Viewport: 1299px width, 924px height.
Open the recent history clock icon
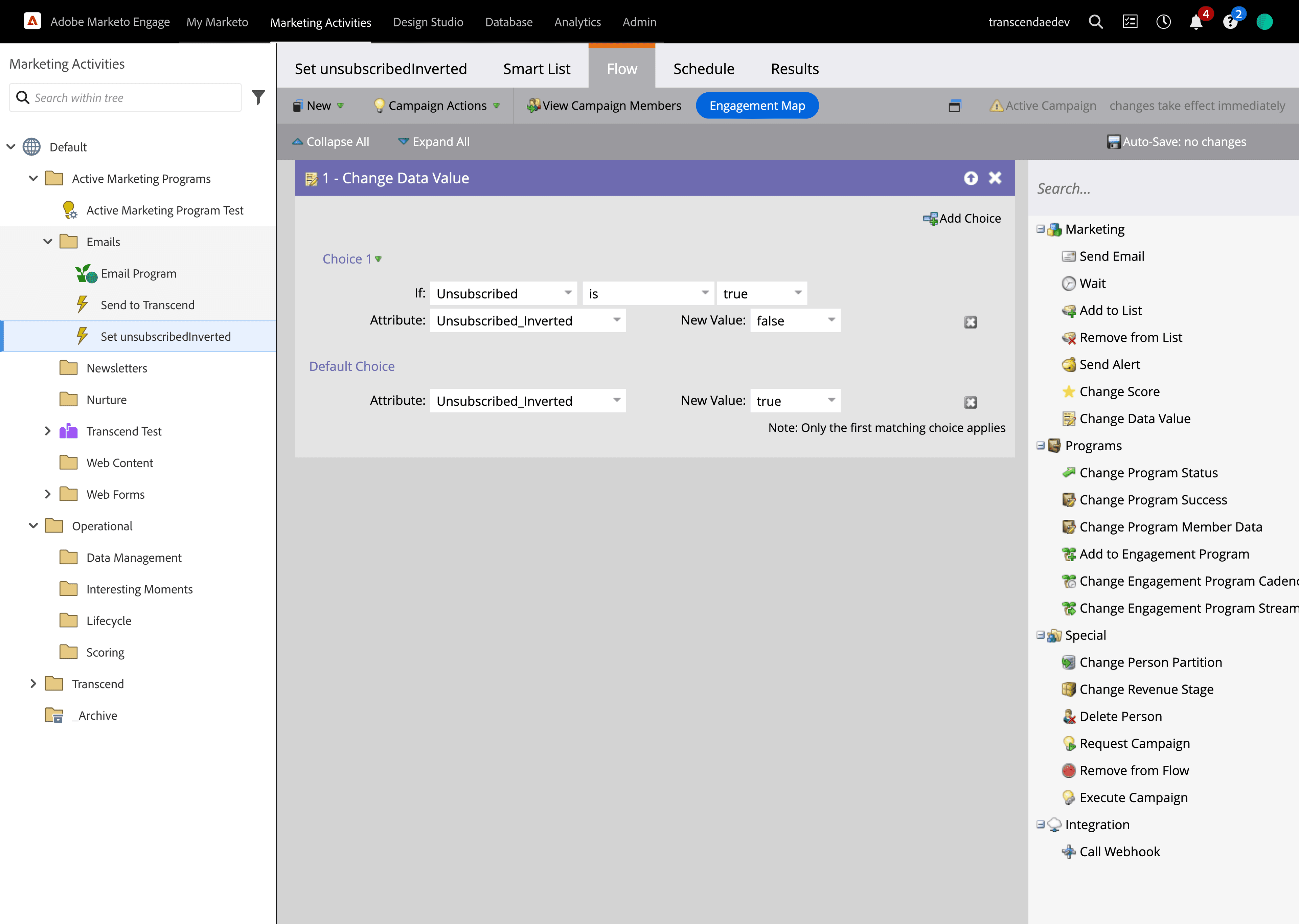(1163, 22)
